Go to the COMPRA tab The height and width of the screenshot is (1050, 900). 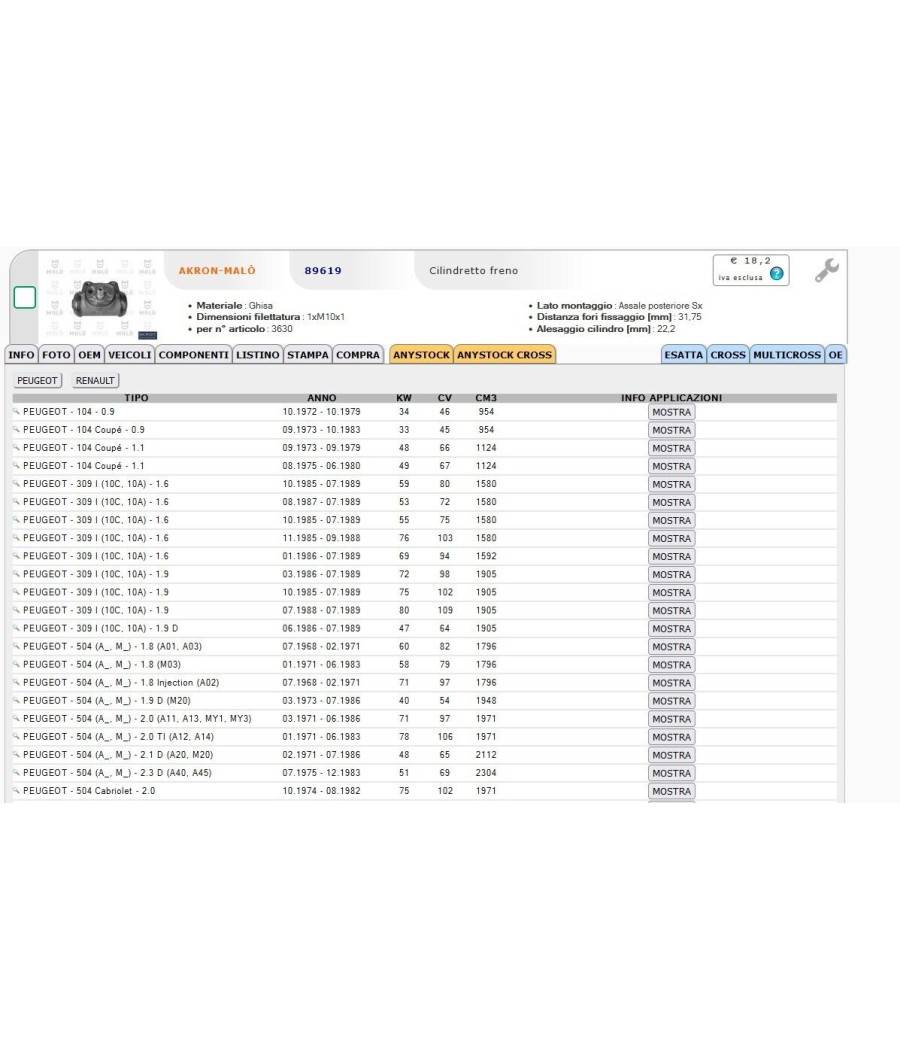(x=358, y=355)
